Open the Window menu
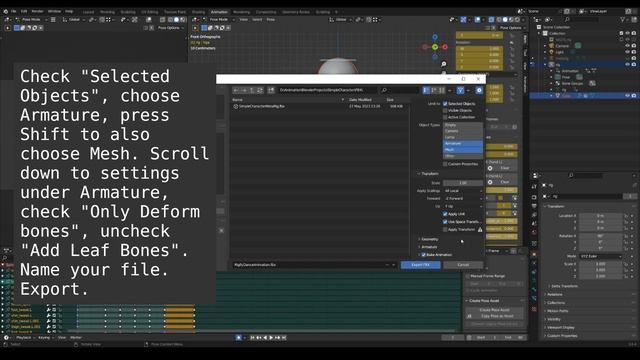 pyautogui.click(x=54, y=11)
